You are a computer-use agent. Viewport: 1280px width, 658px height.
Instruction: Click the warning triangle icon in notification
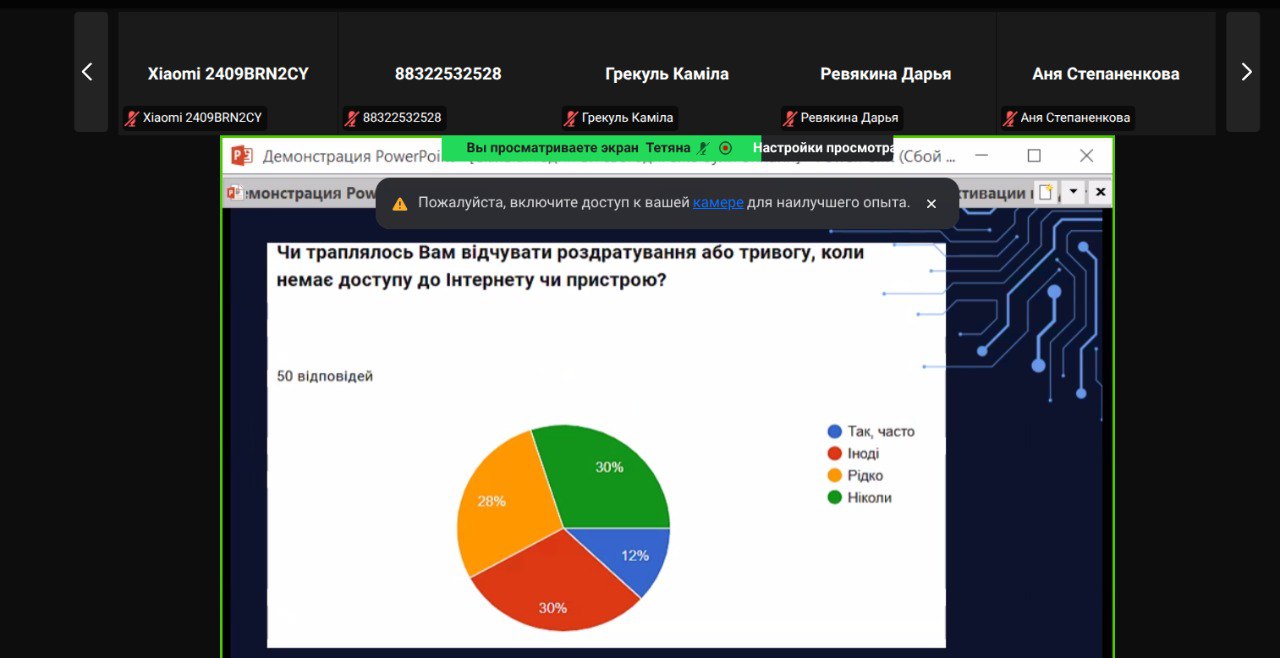400,203
